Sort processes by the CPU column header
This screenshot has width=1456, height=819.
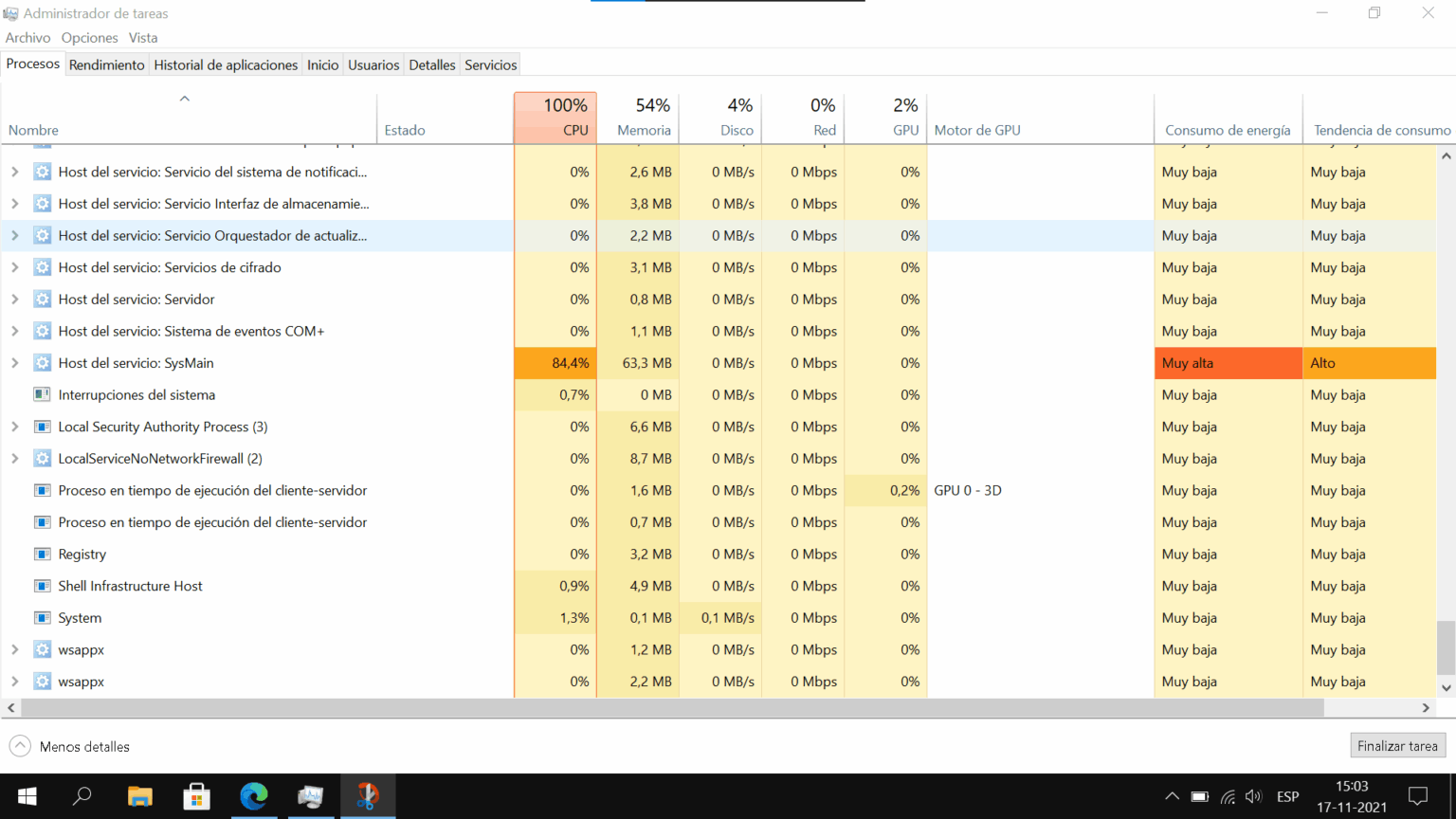click(x=555, y=118)
